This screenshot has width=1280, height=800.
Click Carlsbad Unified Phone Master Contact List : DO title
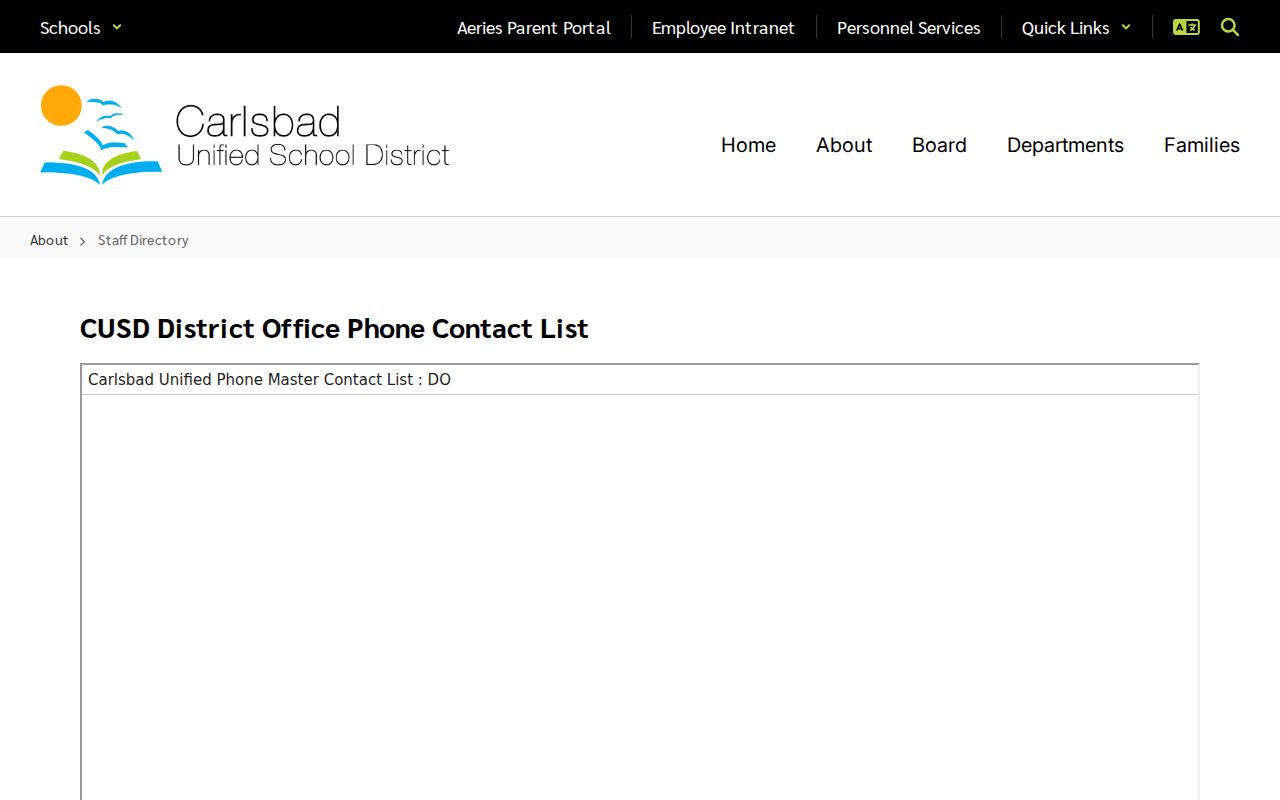point(270,380)
